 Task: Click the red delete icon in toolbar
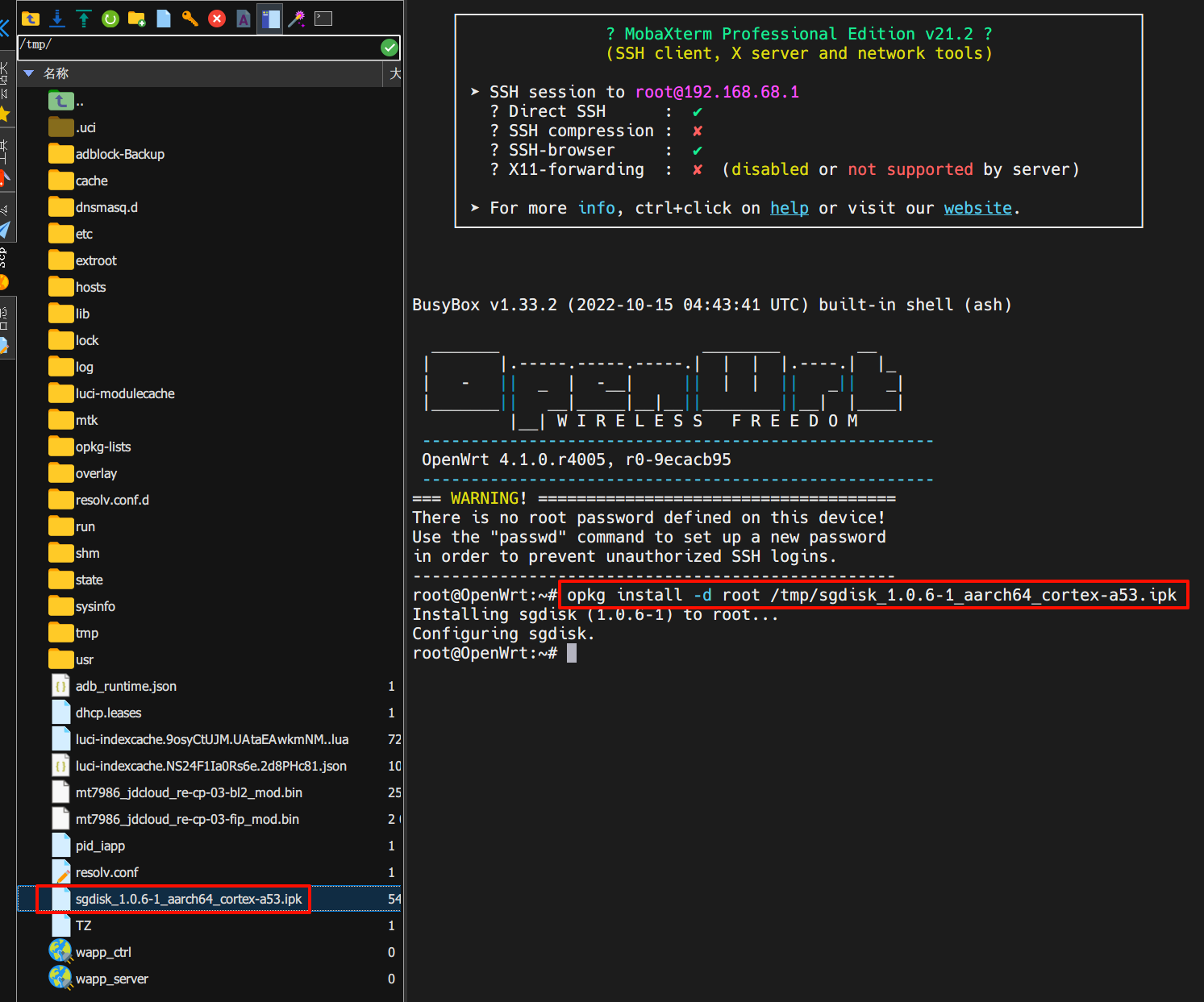coord(217,19)
